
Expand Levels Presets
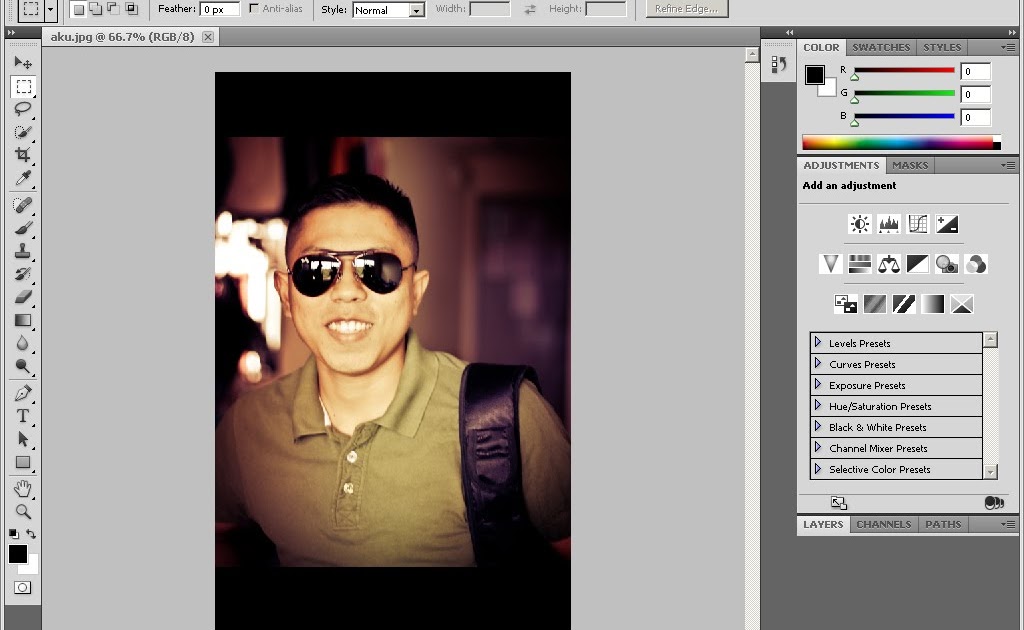(818, 343)
